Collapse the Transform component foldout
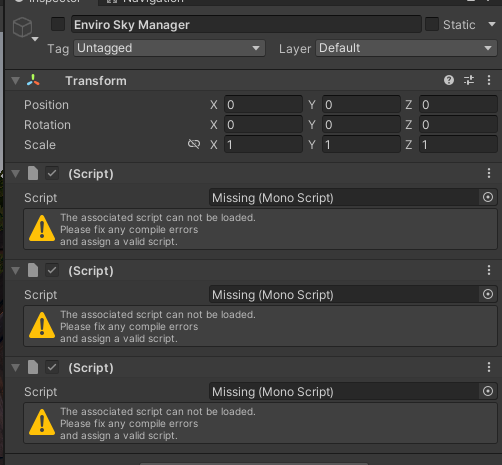 [15, 81]
